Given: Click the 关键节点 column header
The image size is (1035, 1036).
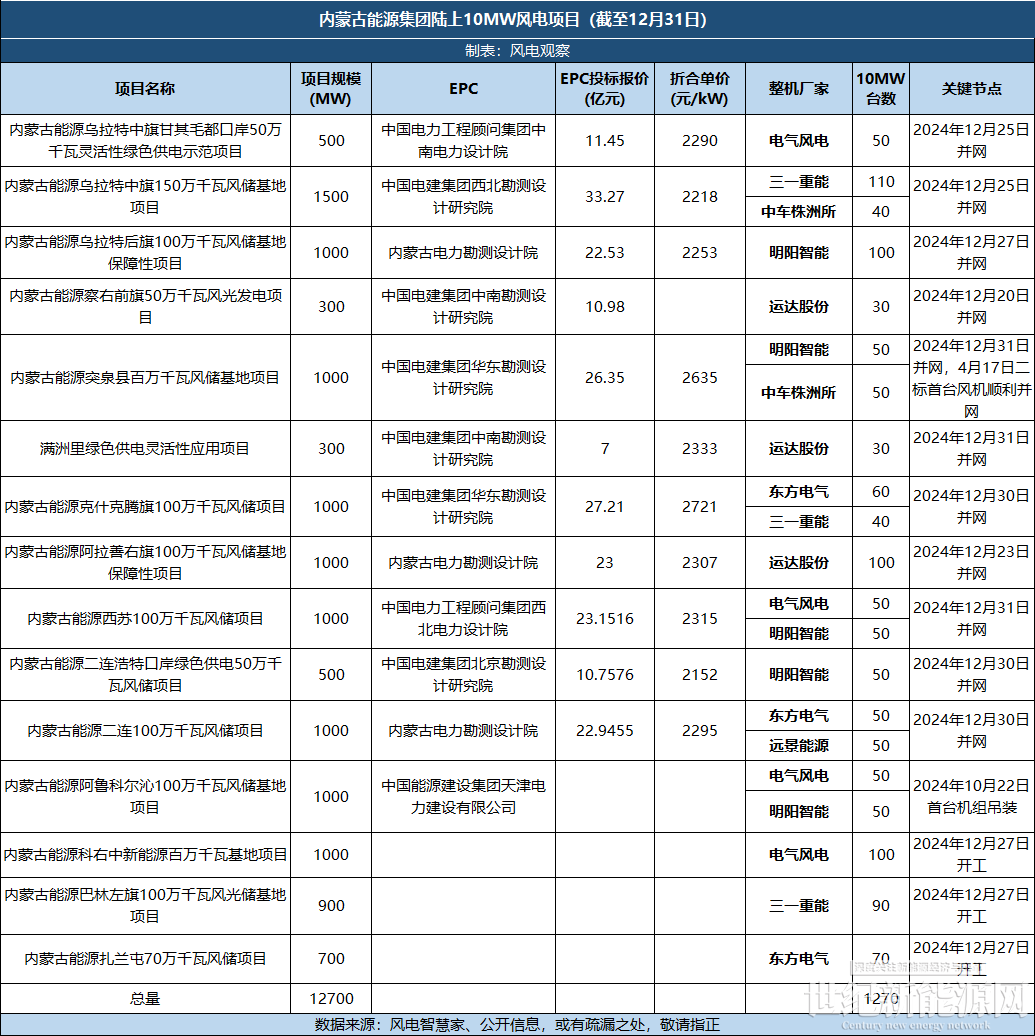Looking at the screenshot, I should (972, 89).
